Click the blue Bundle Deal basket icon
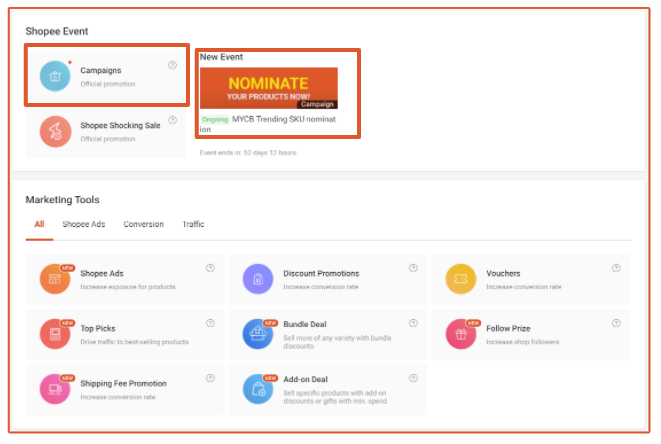661x444 pixels. (258, 334)
